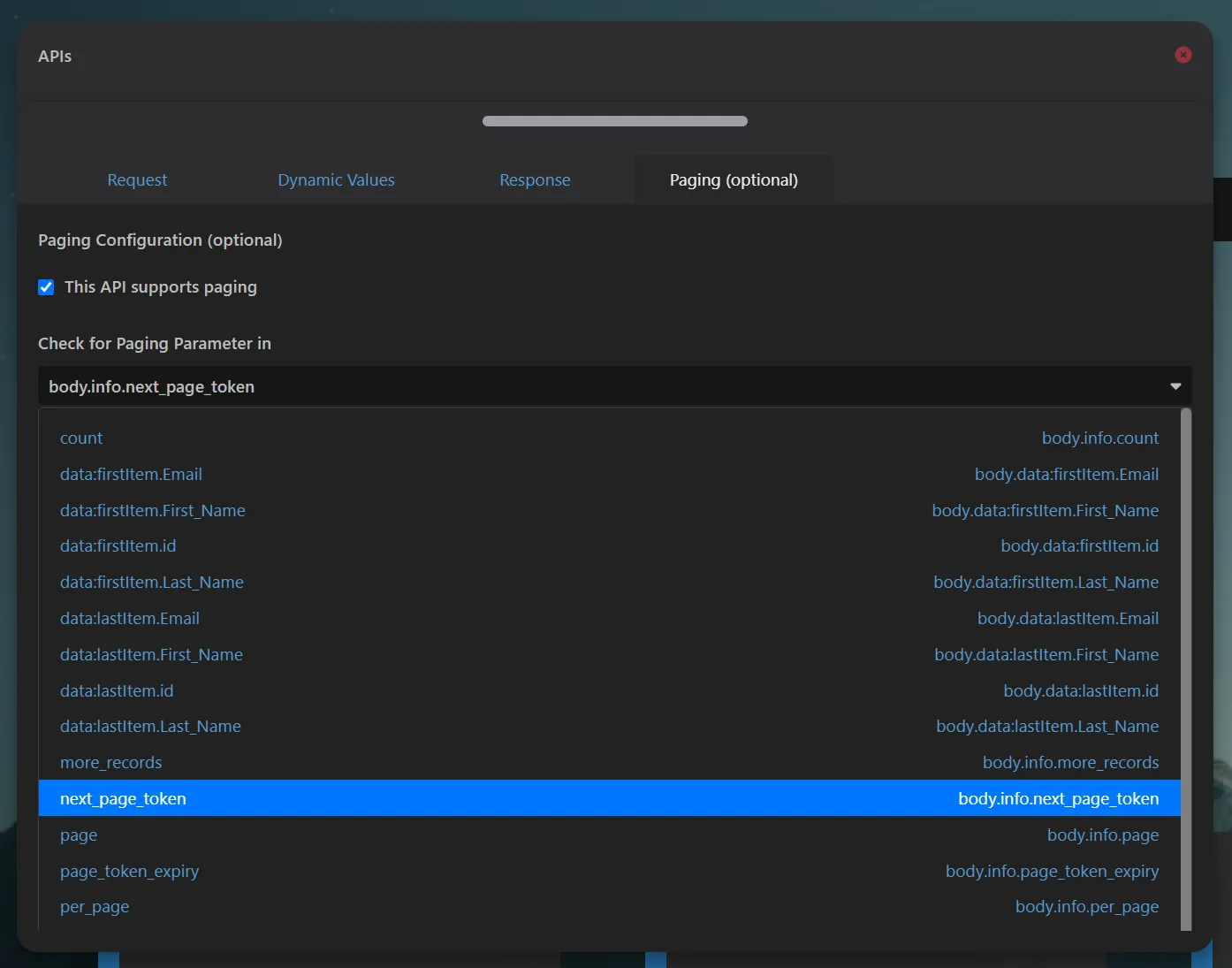Close the APIs dialog with the red button
The height and width of the screenshot is (968, 1232).
[x=1183, y=55]
